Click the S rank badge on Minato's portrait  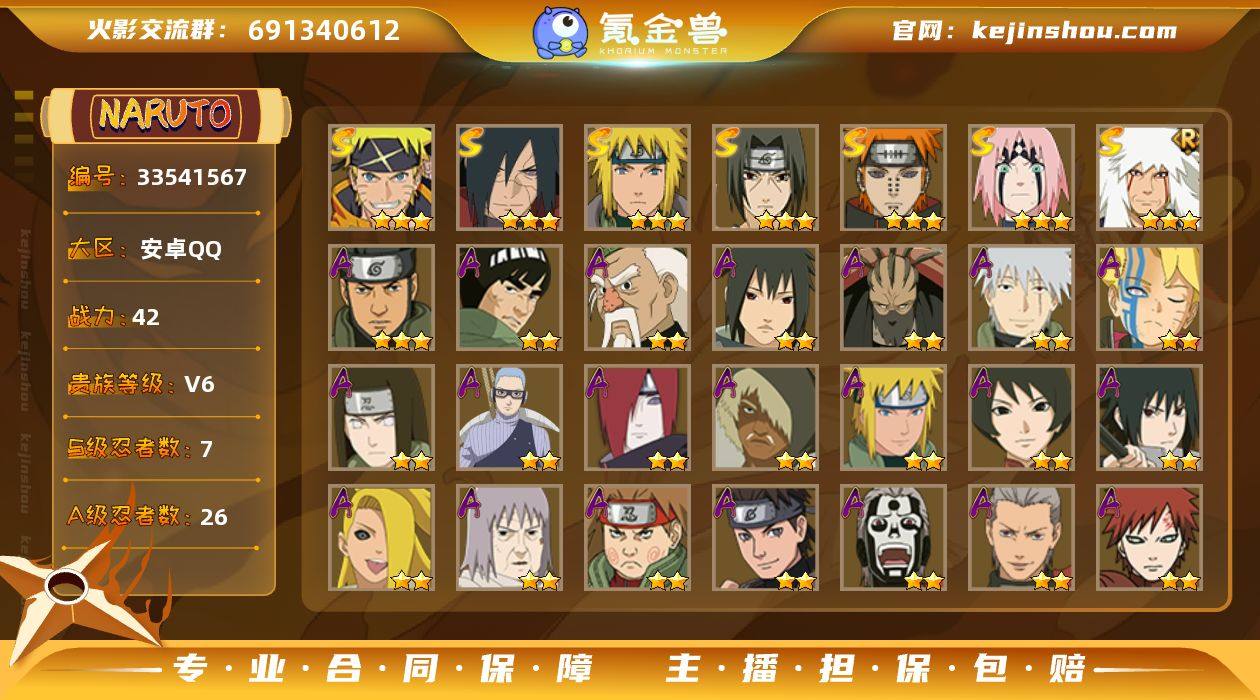(x=598, y=142)
